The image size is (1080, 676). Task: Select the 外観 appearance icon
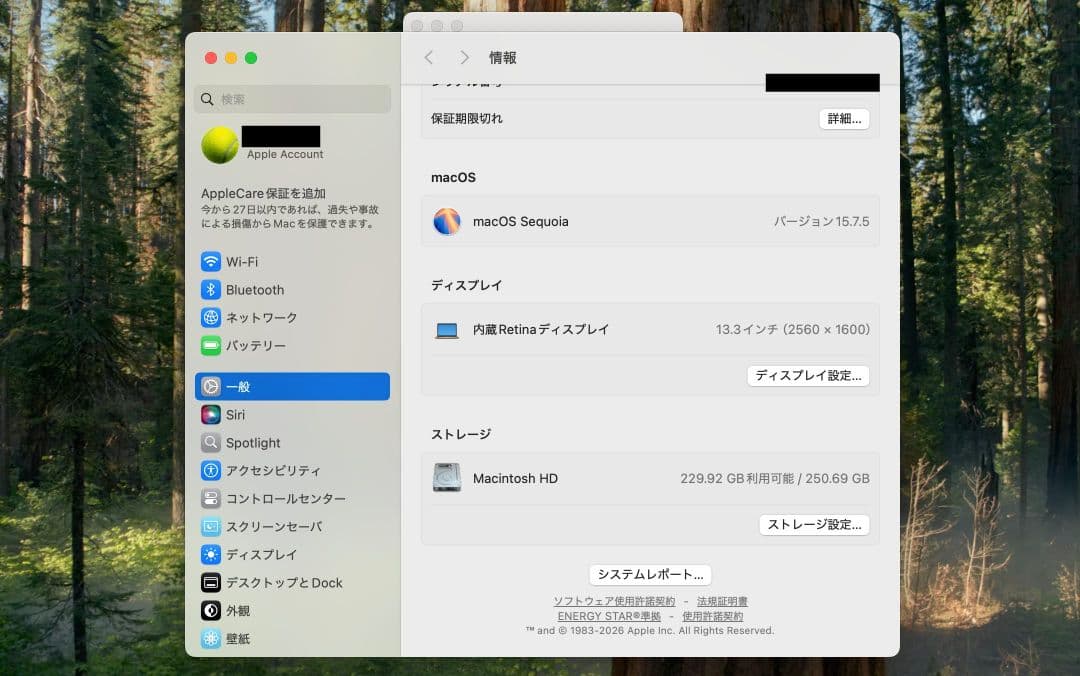point(211,611)
